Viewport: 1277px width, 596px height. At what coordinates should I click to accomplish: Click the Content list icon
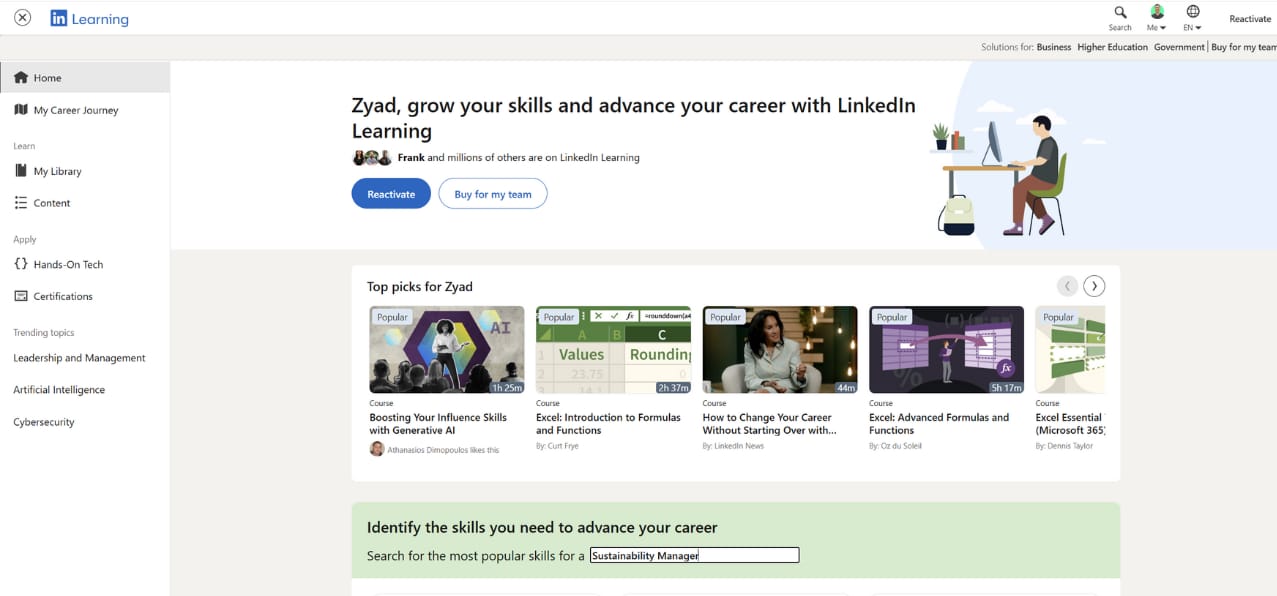(x=21, y=203)
